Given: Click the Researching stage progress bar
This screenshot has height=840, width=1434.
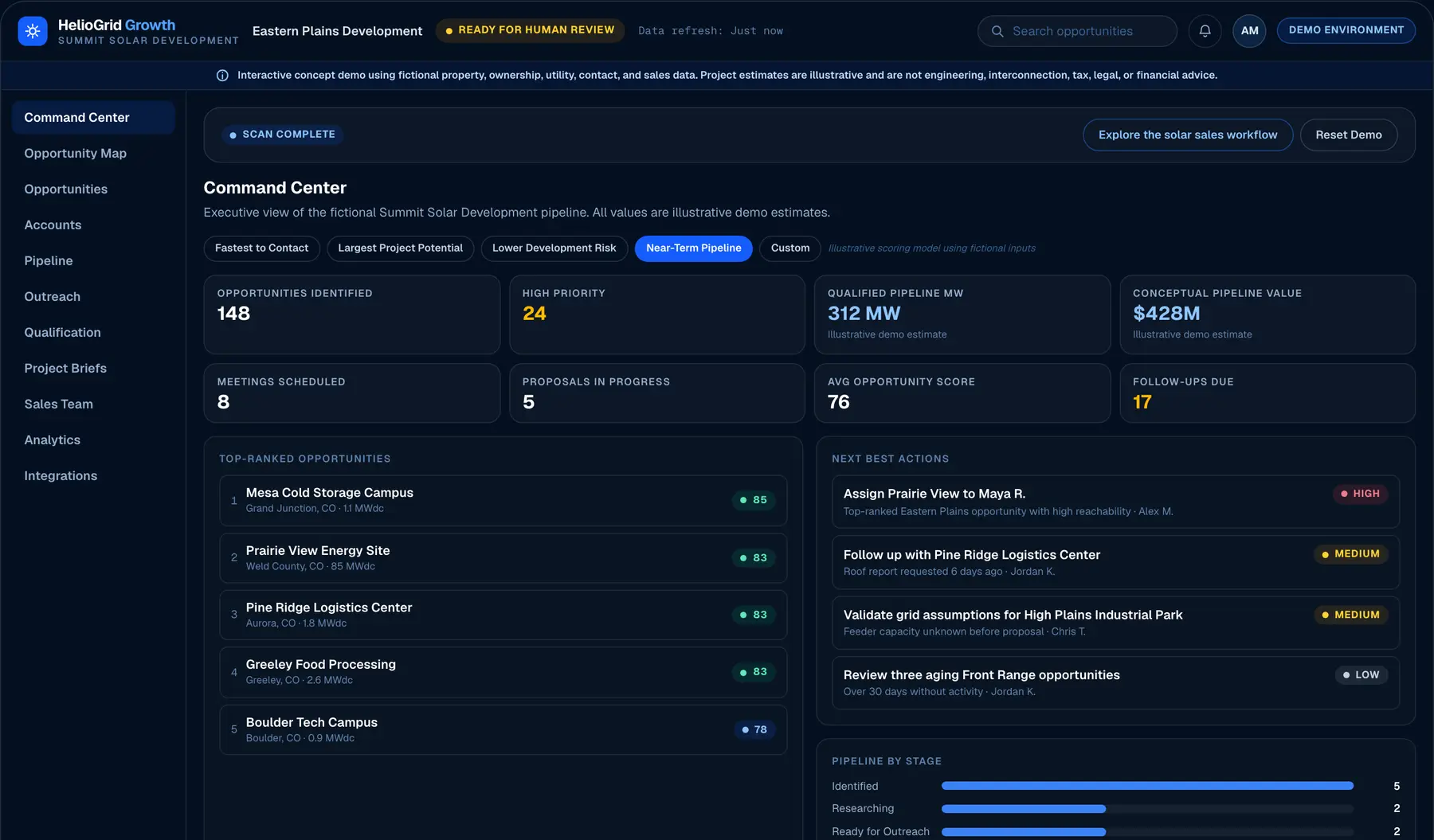Looking at the screenshot, I should tap(1147, 809).
